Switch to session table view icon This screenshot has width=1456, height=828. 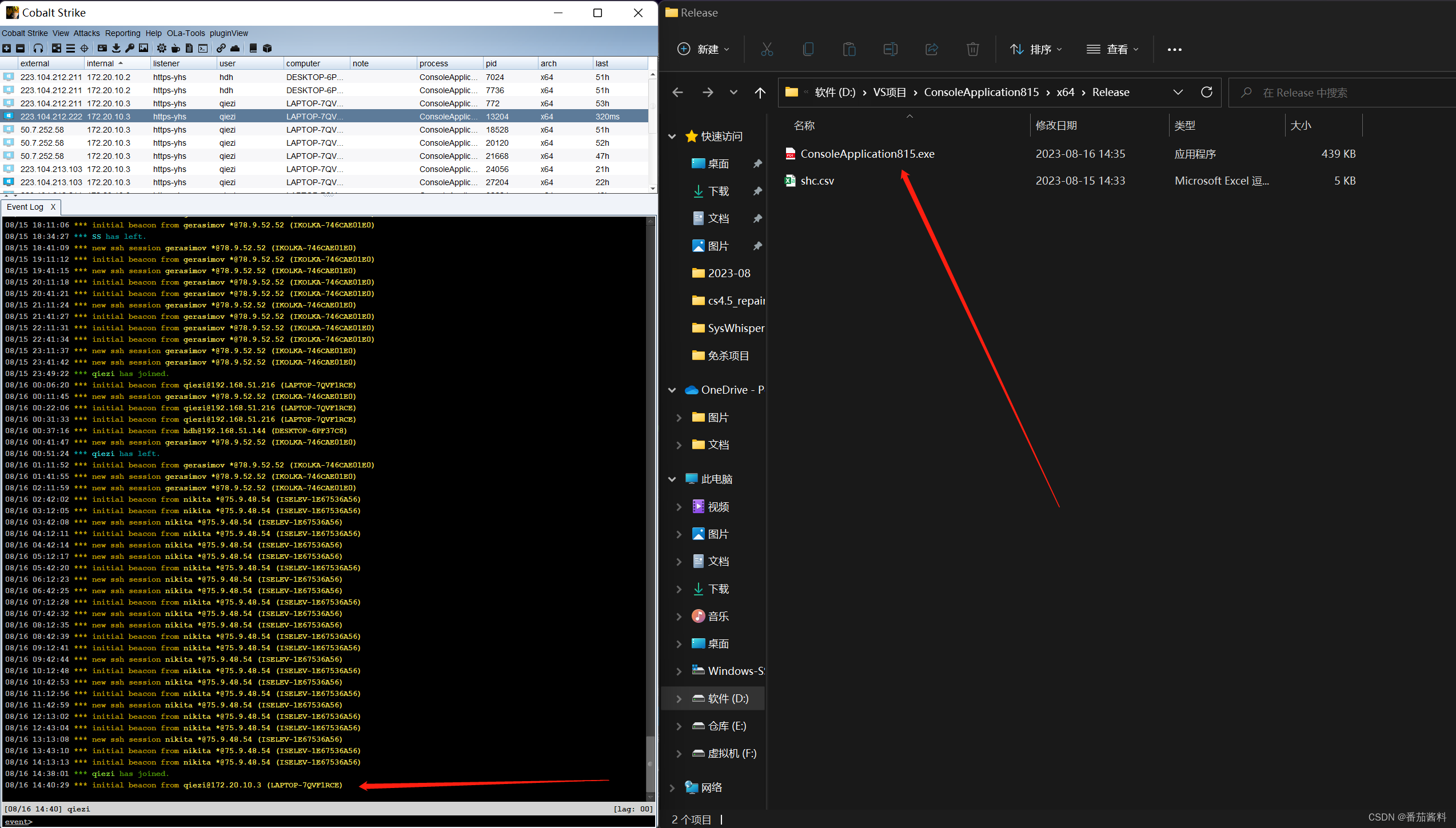(70, 49)
